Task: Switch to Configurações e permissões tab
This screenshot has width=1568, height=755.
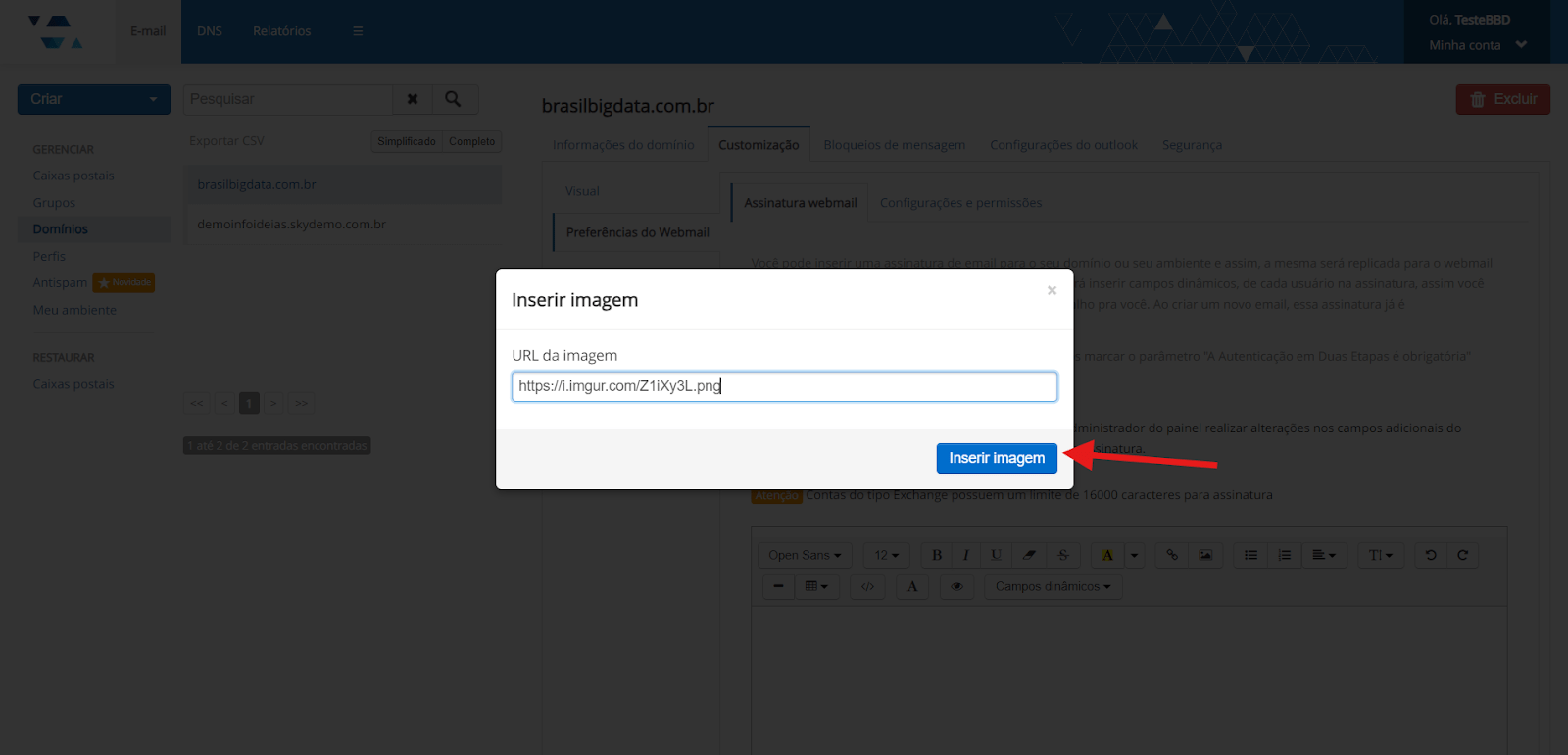Action: pos(960,203)
